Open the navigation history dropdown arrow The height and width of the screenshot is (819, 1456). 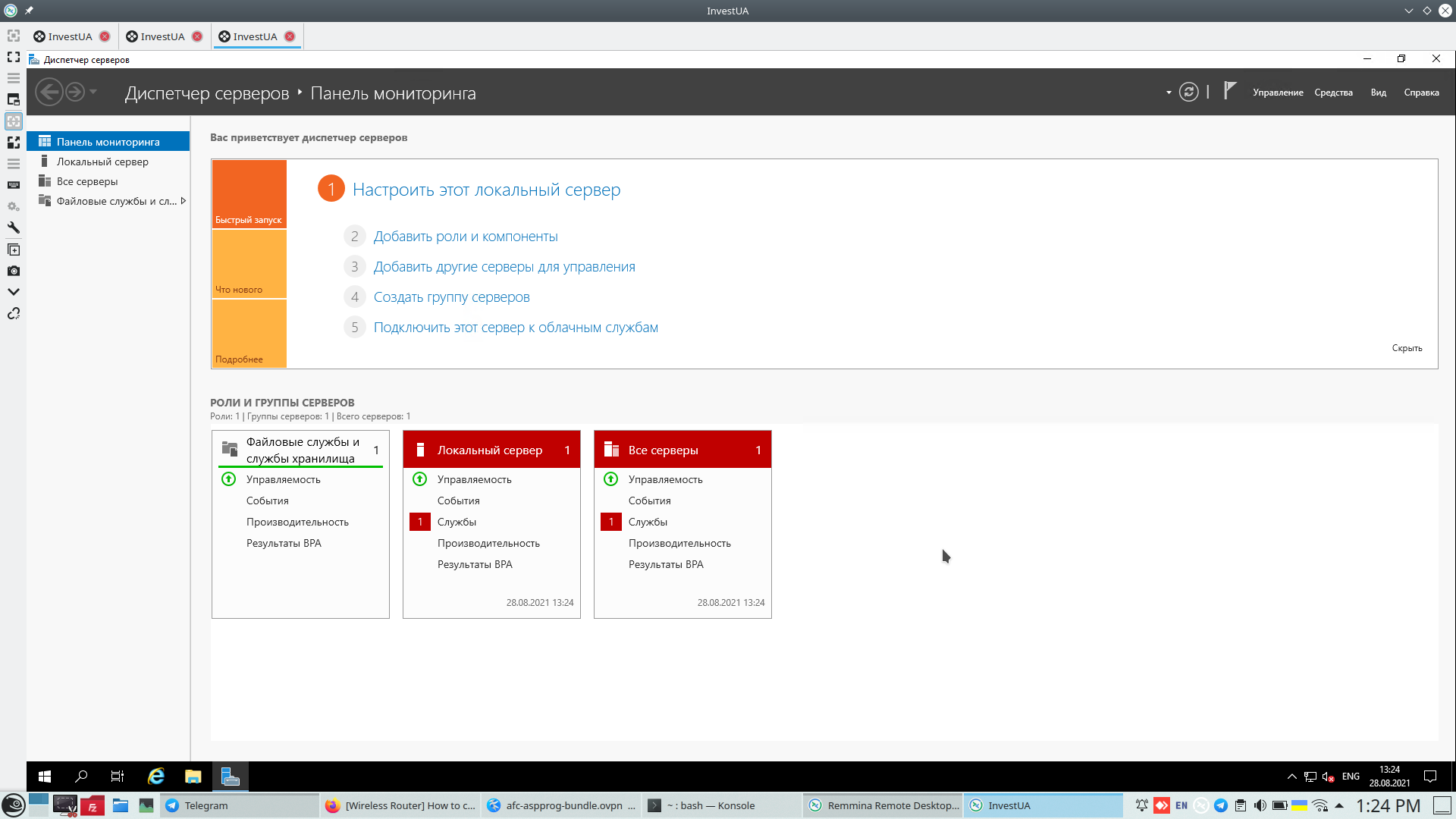click(x=93, y=93)
